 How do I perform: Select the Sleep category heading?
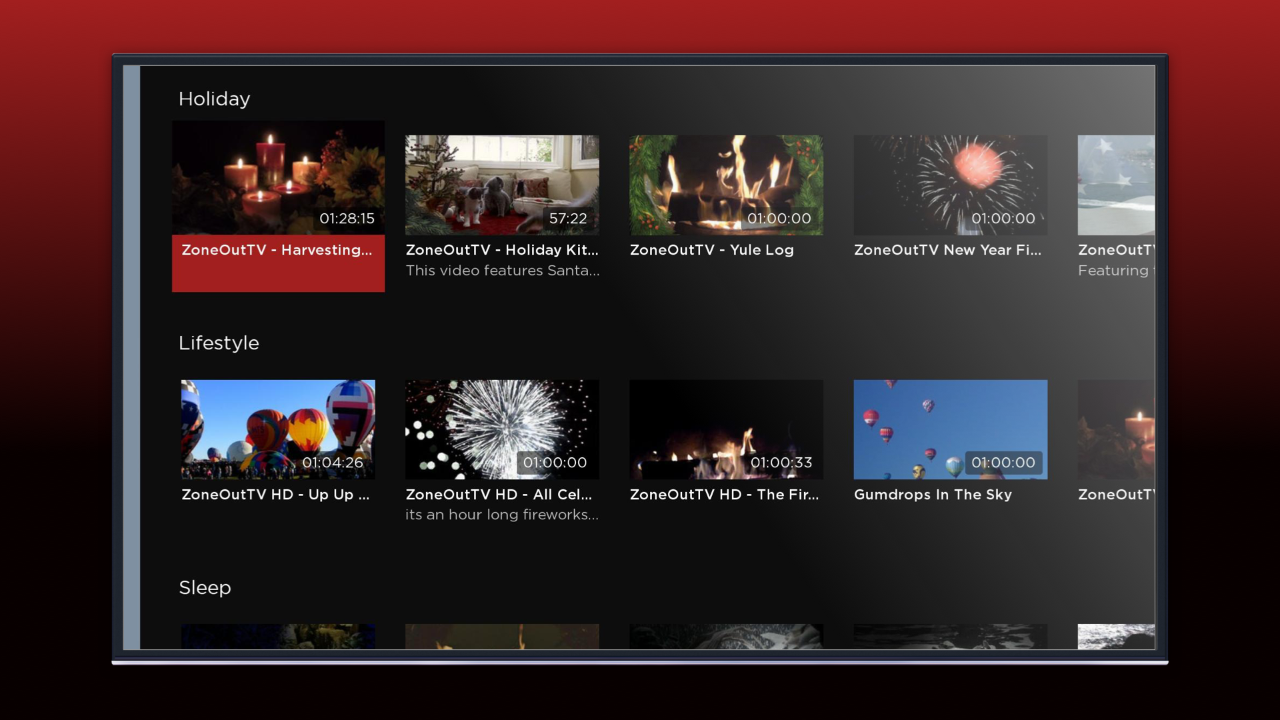[x=205, y=588]
